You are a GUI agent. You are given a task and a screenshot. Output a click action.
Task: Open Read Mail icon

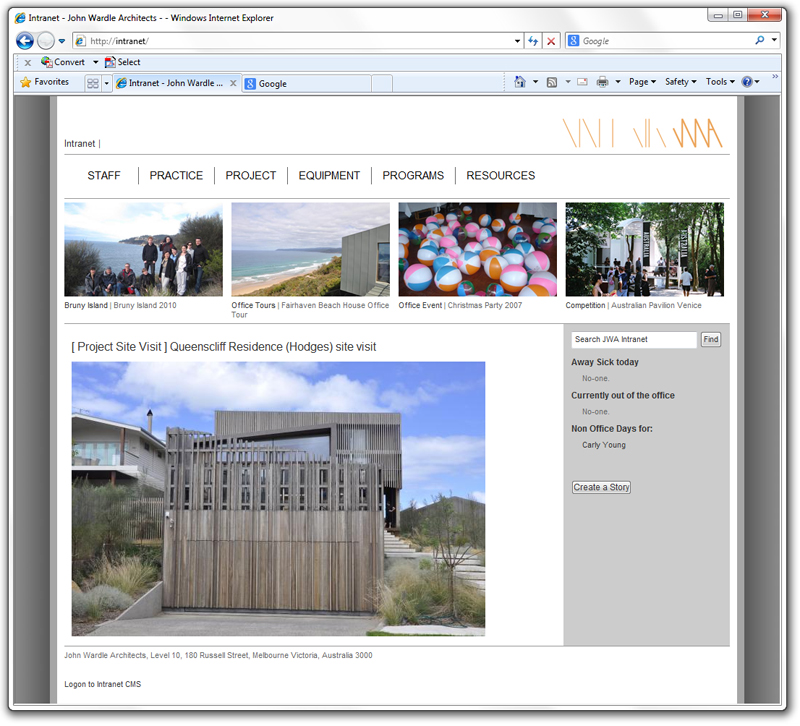(x=581, y=81)
